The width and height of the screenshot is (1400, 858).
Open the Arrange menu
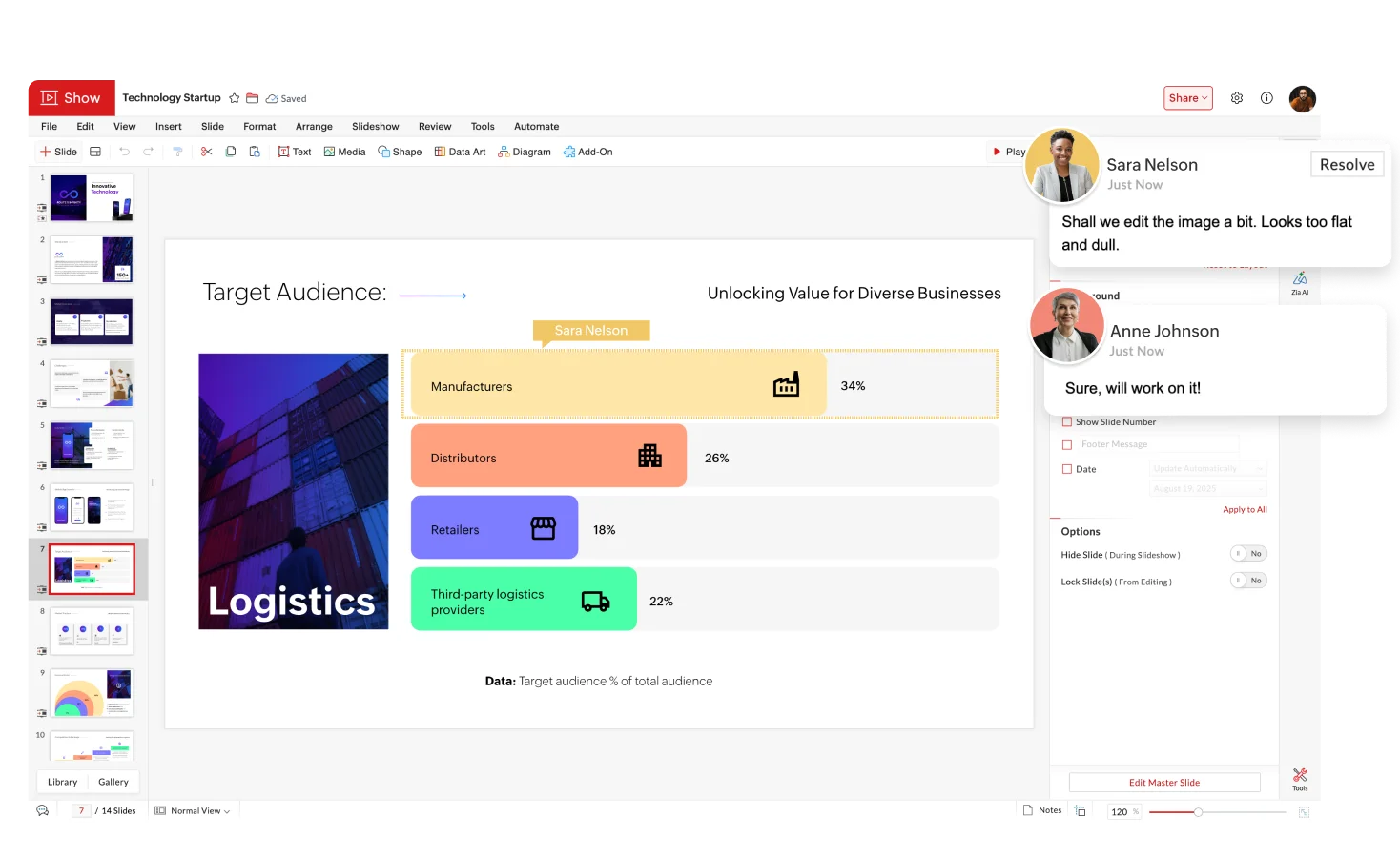tap(314, 126)
